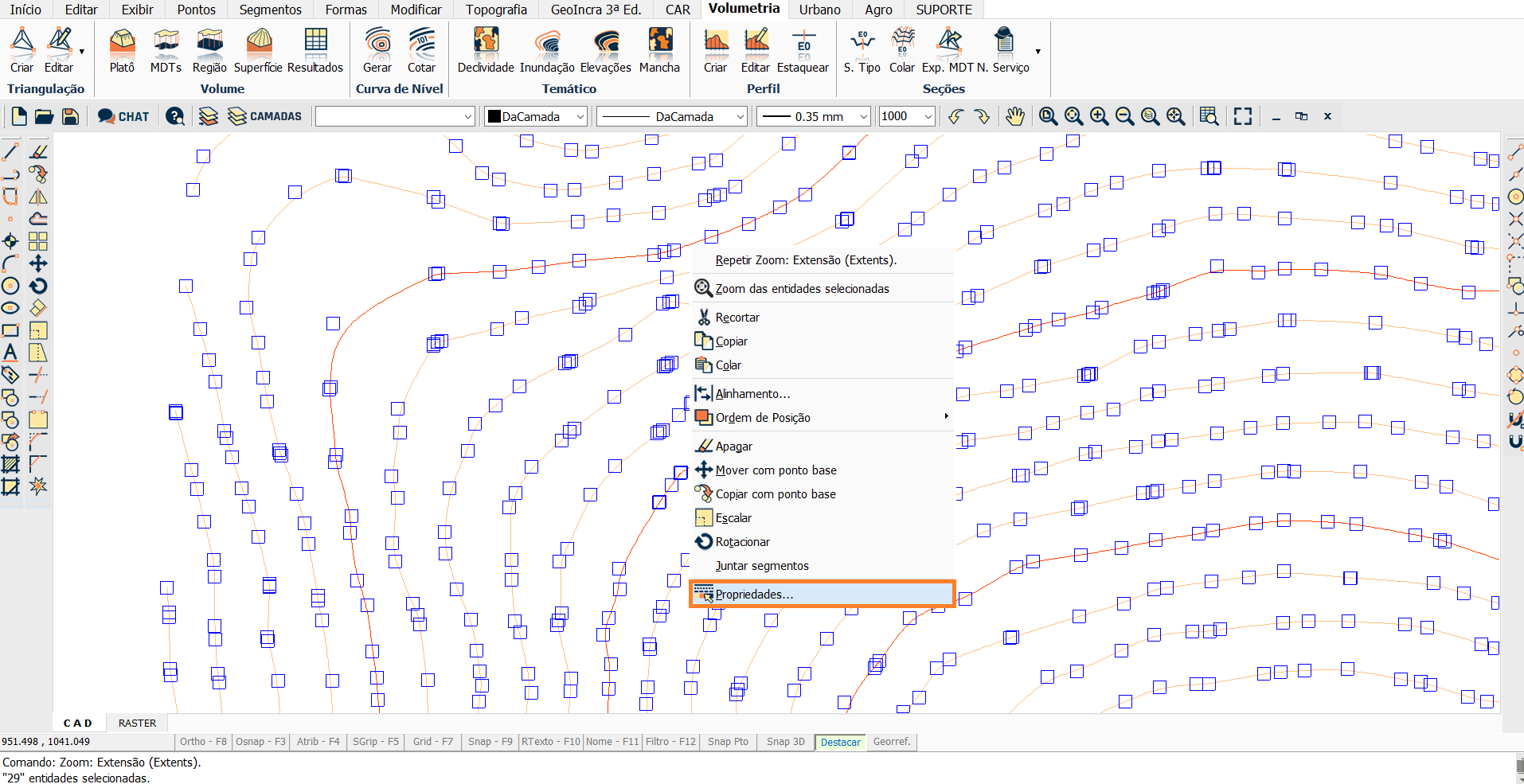Disable the Destacar highlight toggle
Image resolution: width=1524 pixels, height=784 pixels.
840,742
